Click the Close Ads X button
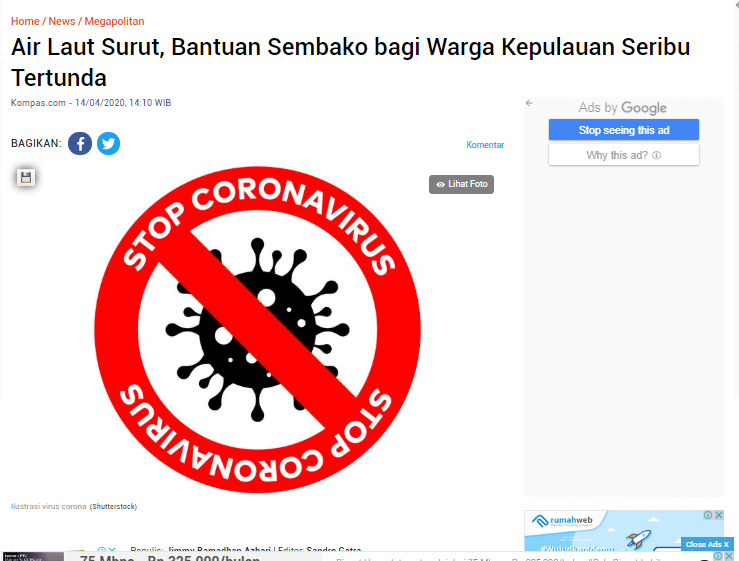This screenshot has height=561, width=739. point(707,544)
